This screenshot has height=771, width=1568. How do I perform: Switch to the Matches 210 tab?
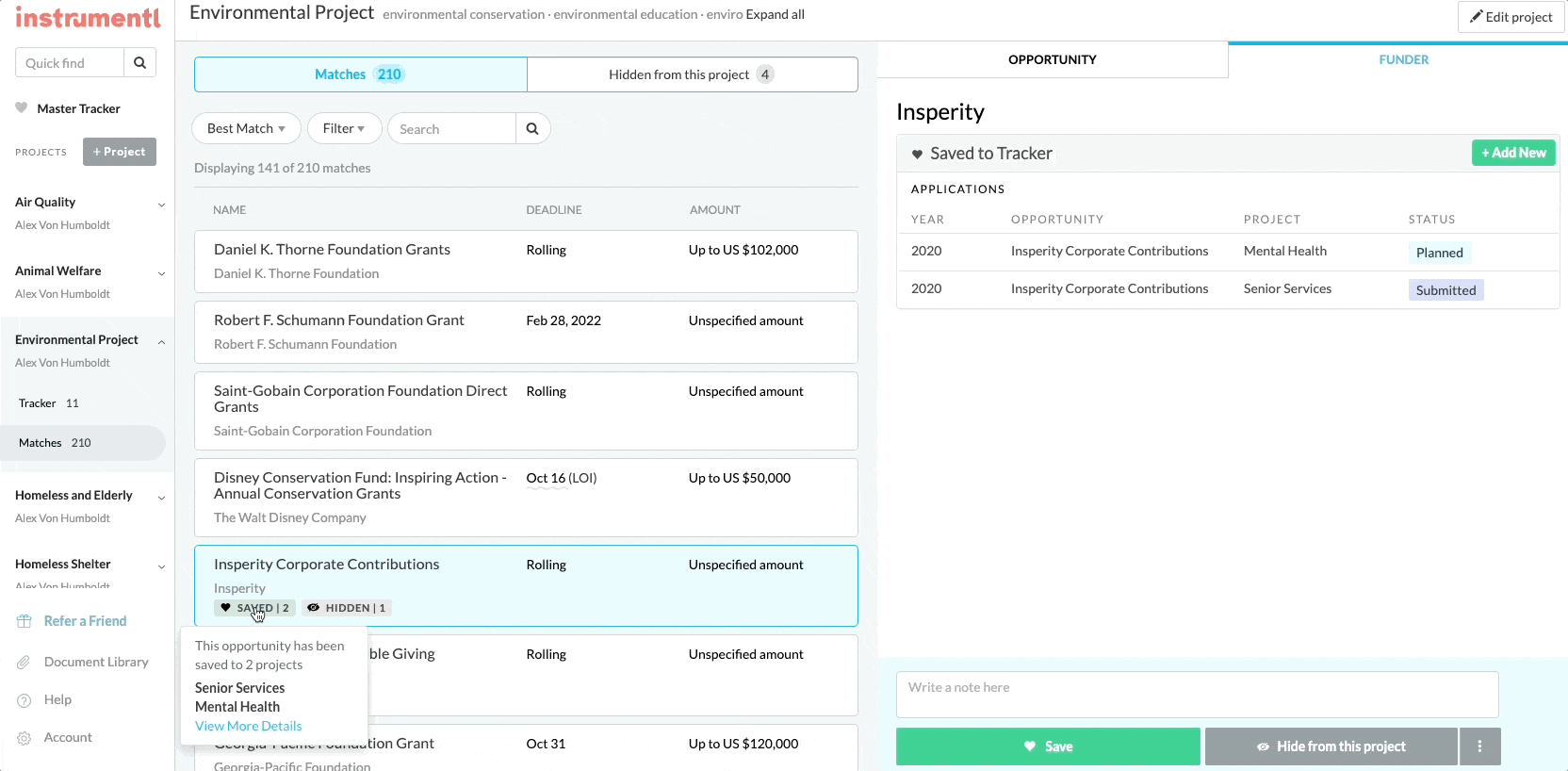coord(360,74)
